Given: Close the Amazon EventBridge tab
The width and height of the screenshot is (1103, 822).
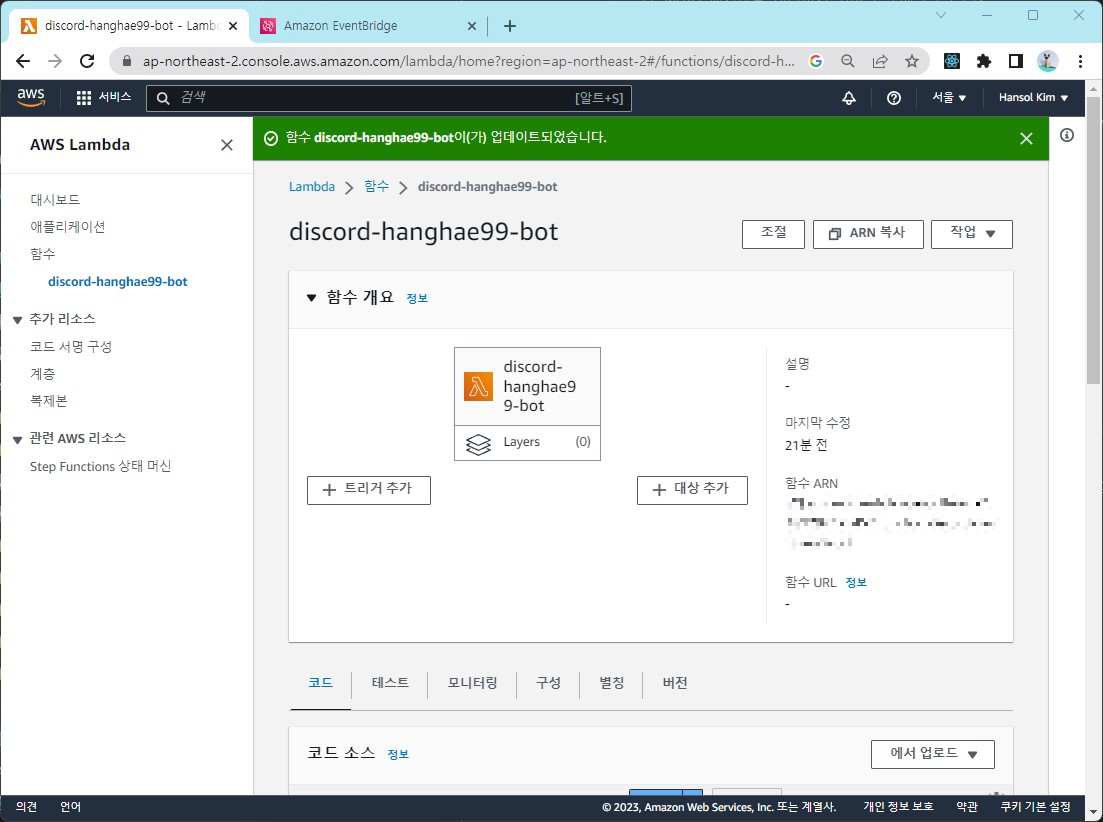Looking at the screenshot, I should click(472, 26).
